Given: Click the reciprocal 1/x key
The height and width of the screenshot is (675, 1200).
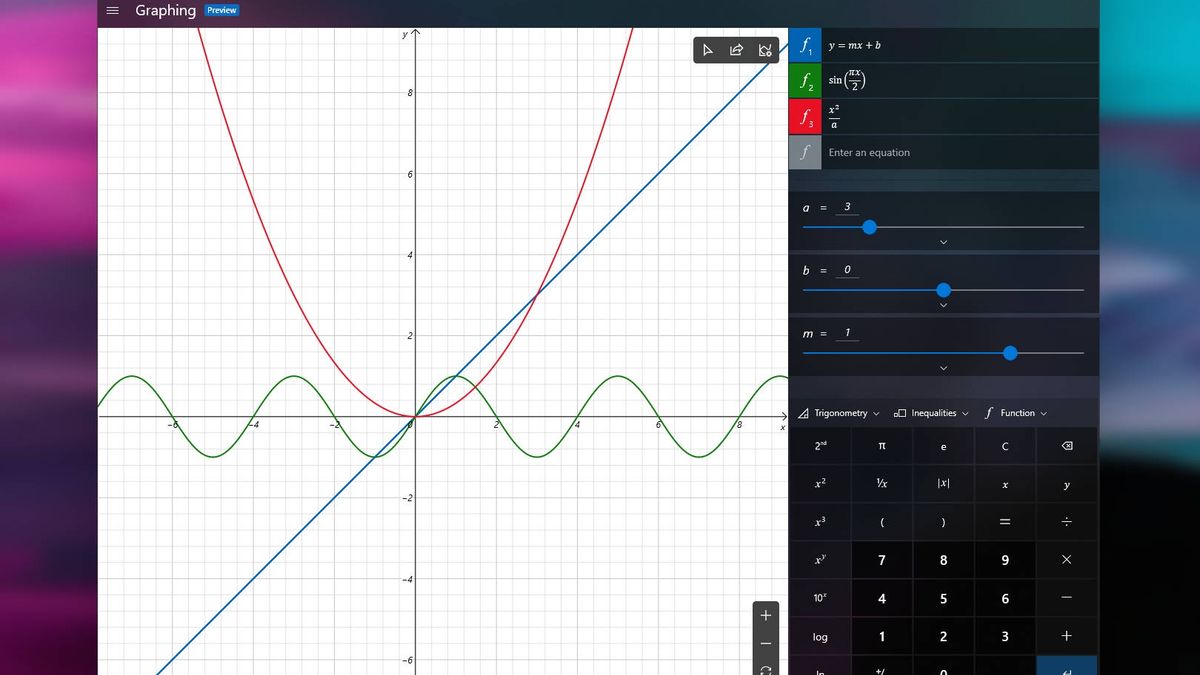Looking at the screenshot, I should [x=881, y=484].
